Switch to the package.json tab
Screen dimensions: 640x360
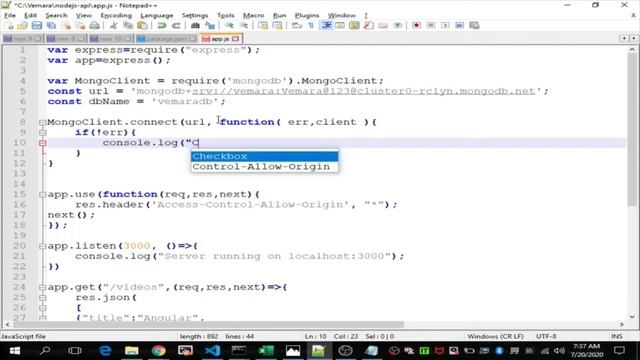click(166, 39)
